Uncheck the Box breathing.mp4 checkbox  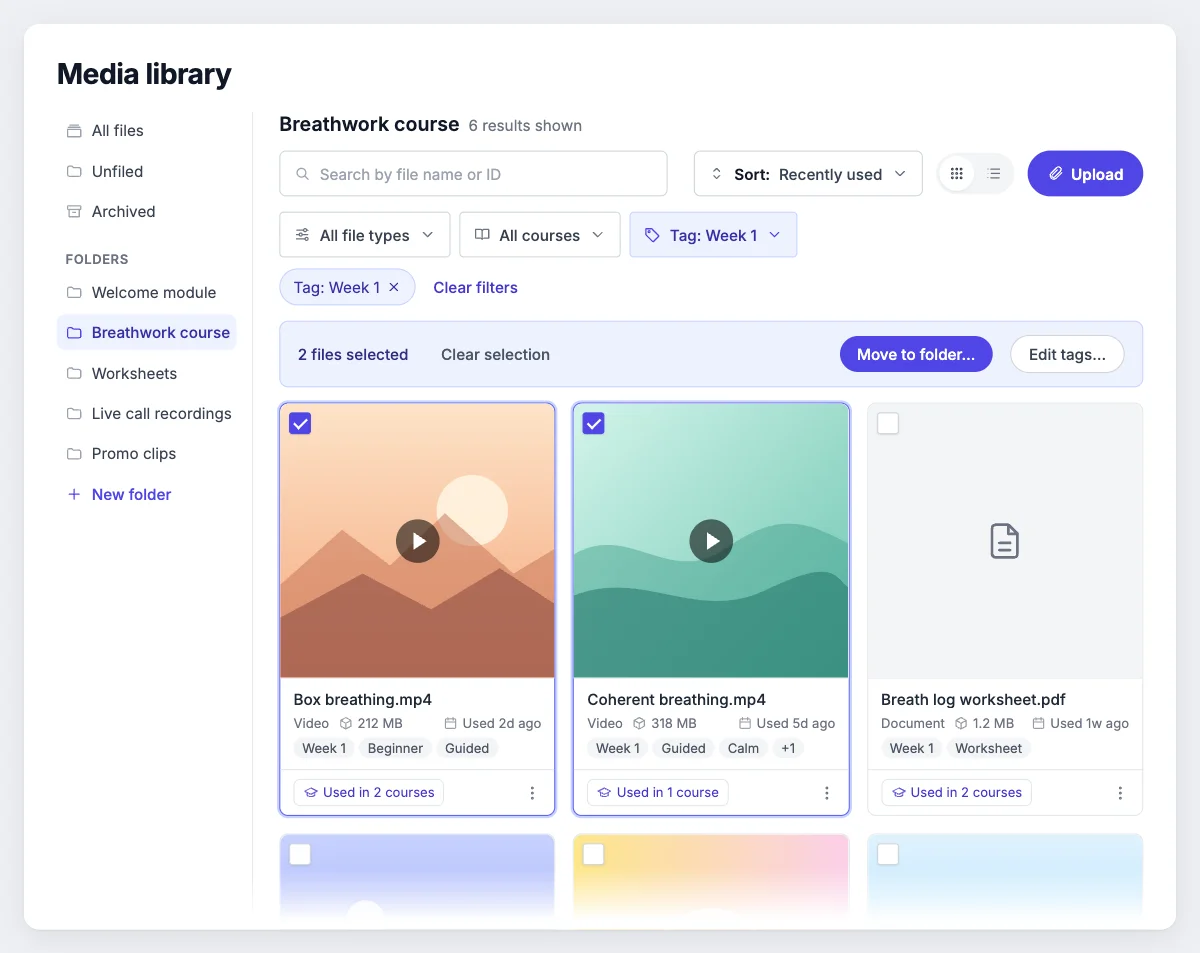point(300,423)
